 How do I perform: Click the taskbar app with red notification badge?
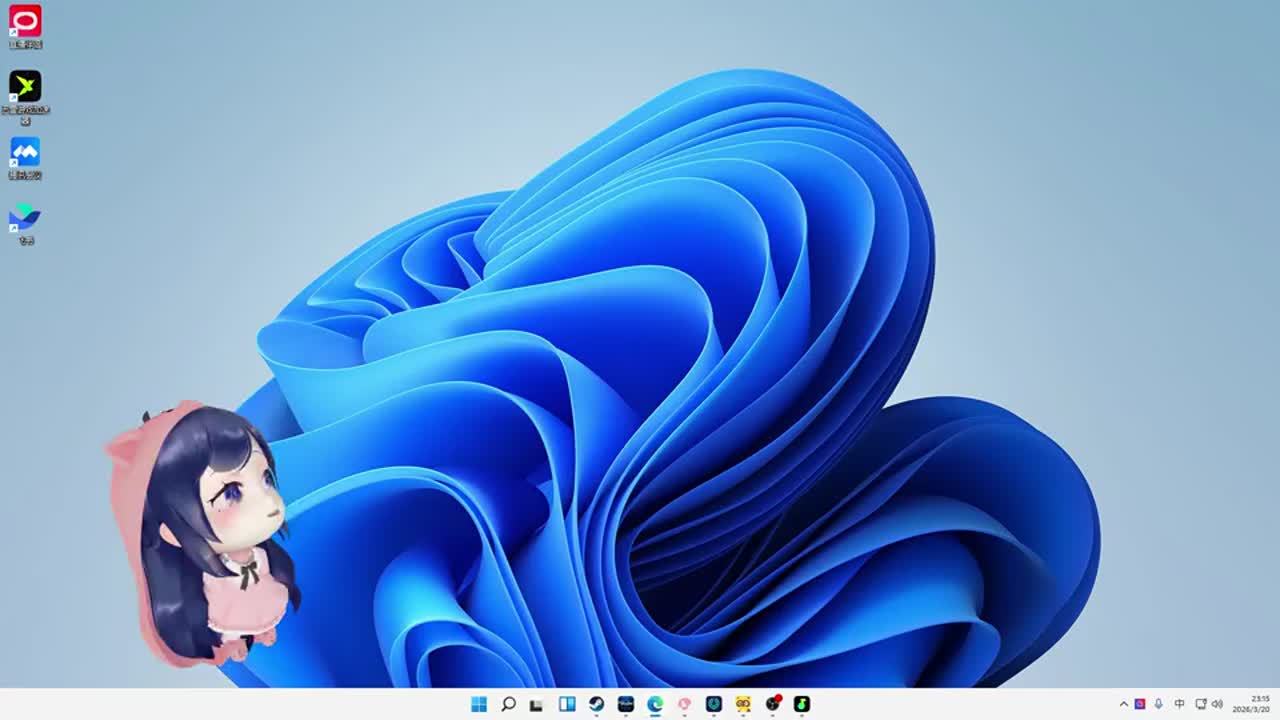(x=772, y=704)
